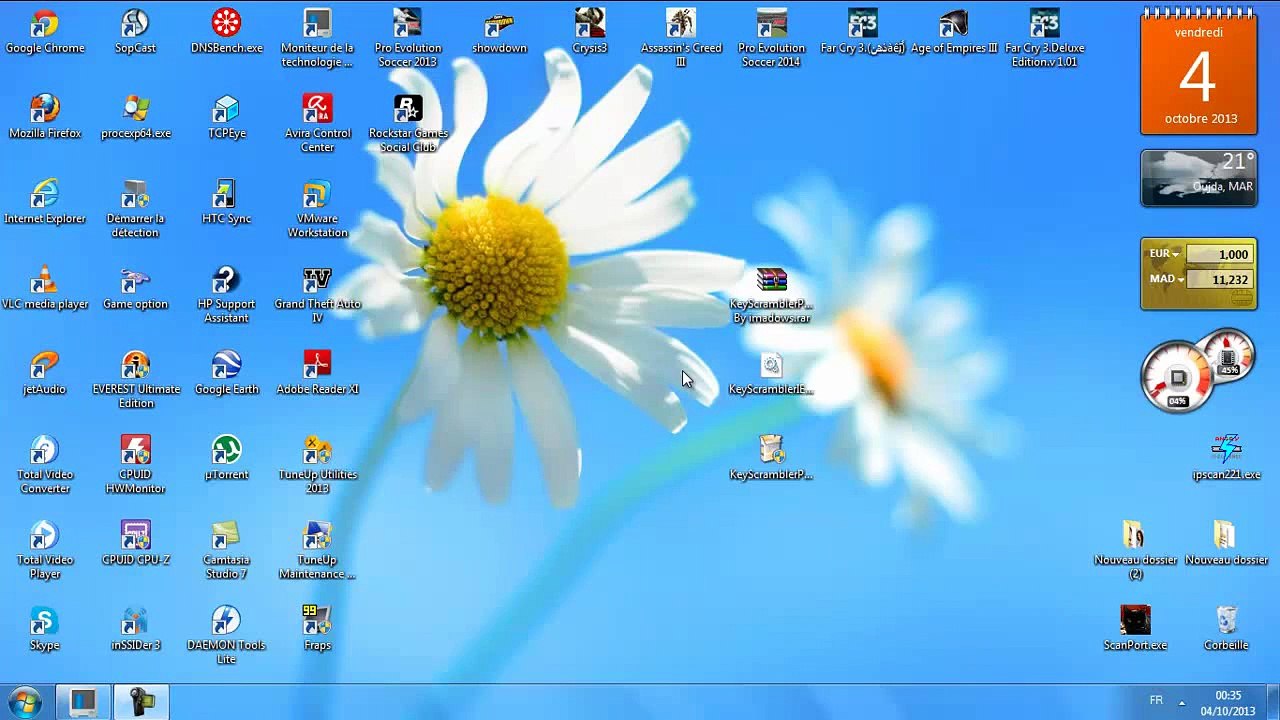Open the Windows Start menu

click(24, 702)
